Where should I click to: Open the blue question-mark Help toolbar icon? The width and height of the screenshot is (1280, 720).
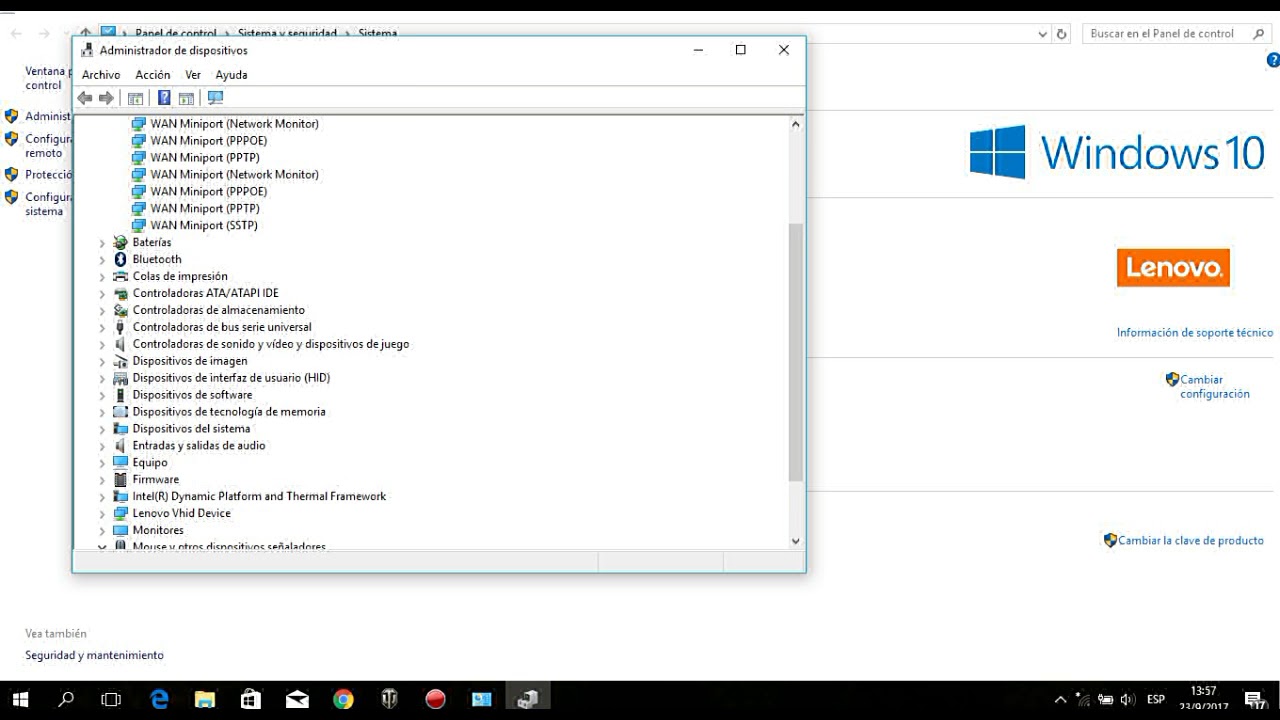point(164,98)
